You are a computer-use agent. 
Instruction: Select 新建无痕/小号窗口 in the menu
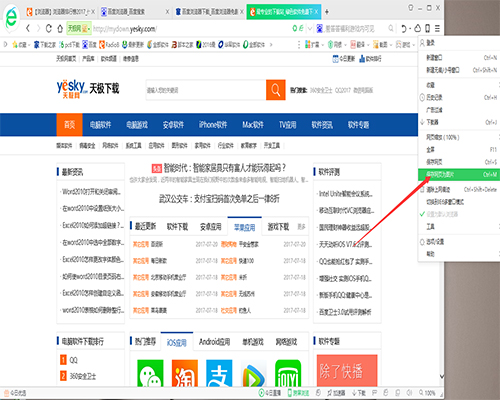point(459,70)
